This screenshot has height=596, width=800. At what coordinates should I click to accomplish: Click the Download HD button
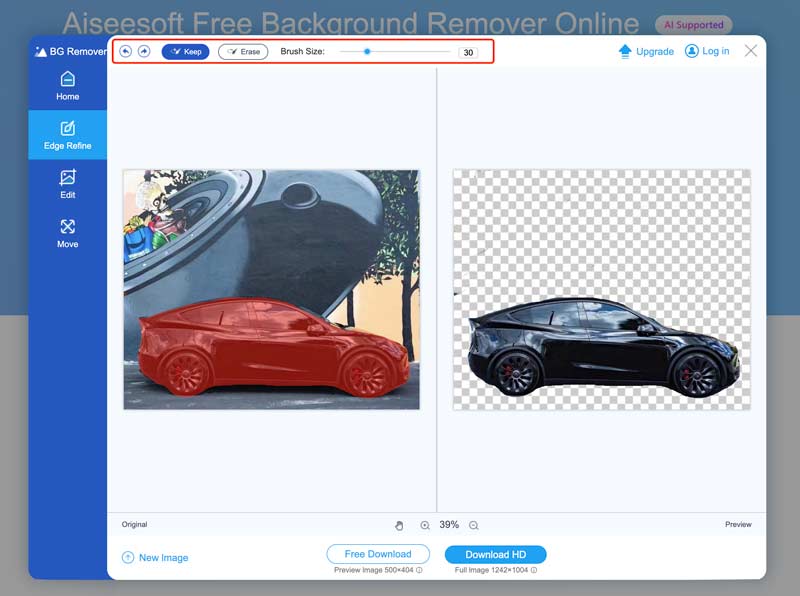495,555
